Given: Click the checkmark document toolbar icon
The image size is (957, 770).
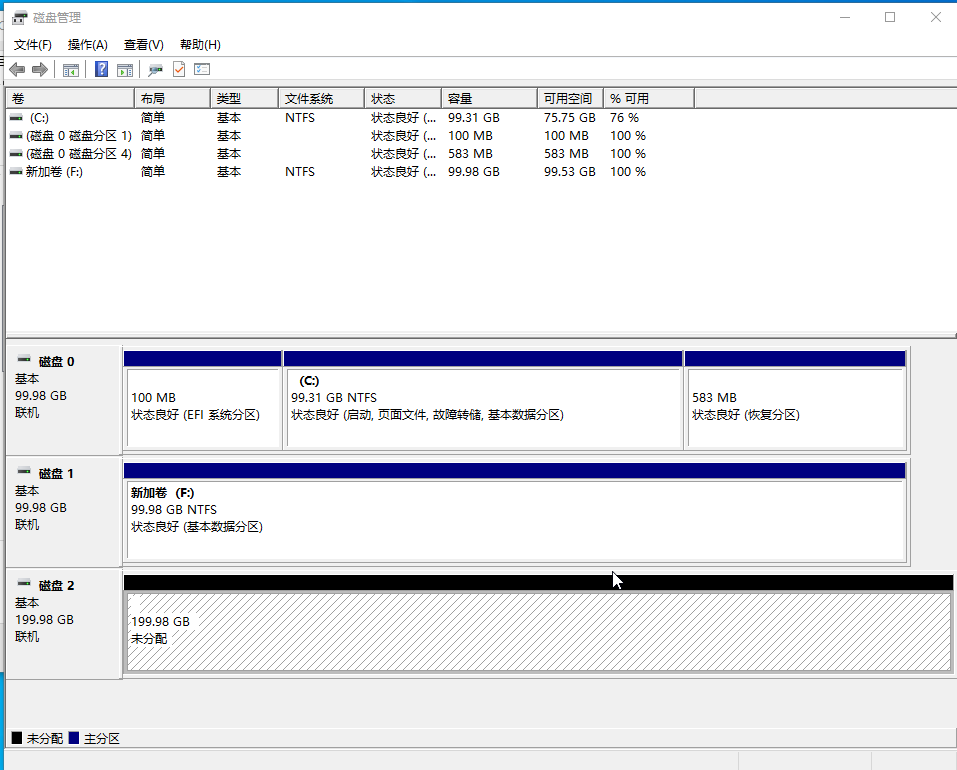Looking at the screenshot, I should click(x=179, y=69).
